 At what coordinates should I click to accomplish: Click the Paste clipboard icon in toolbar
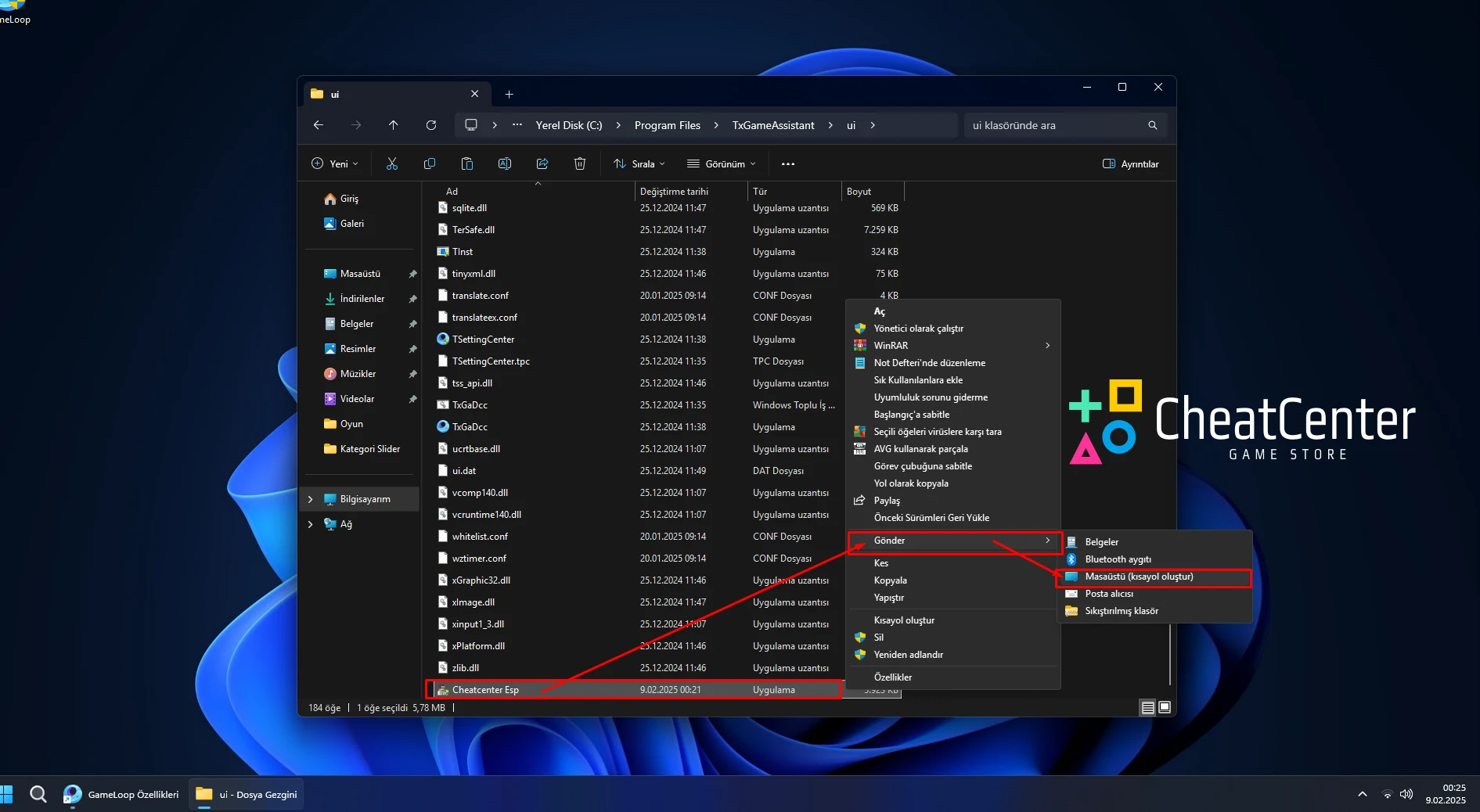pos(467,163)
